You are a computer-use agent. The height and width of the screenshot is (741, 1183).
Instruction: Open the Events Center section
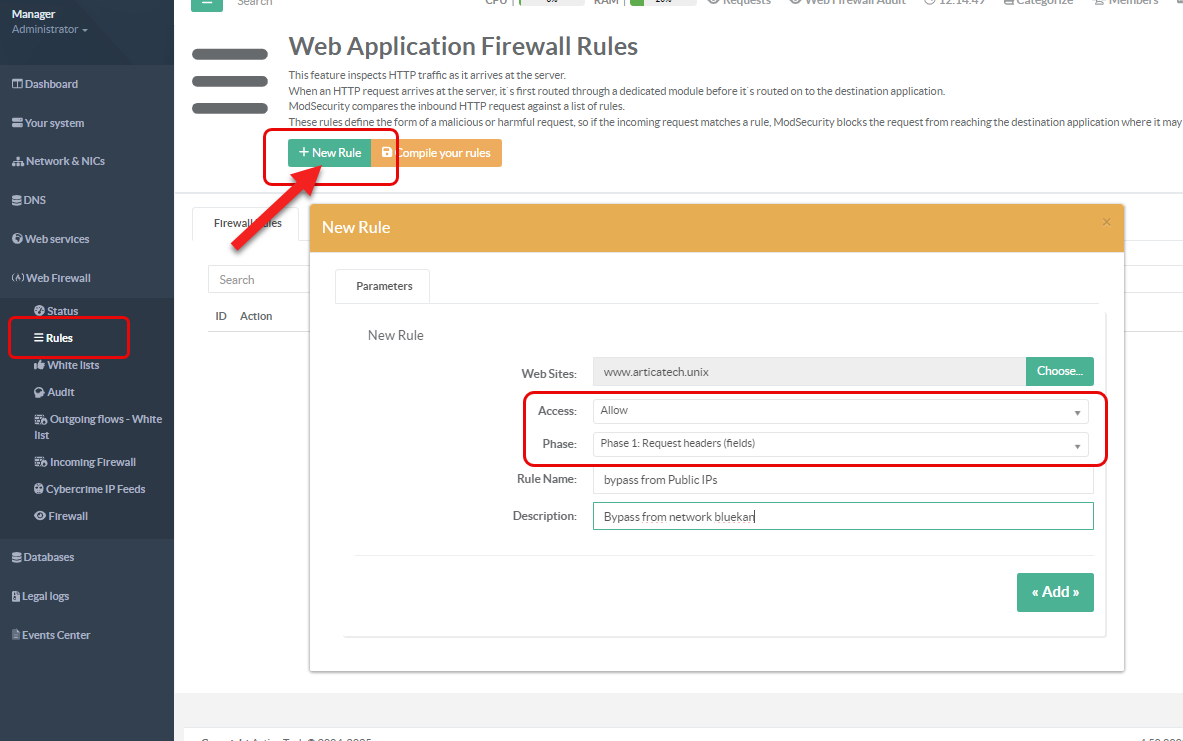point(56,635)
